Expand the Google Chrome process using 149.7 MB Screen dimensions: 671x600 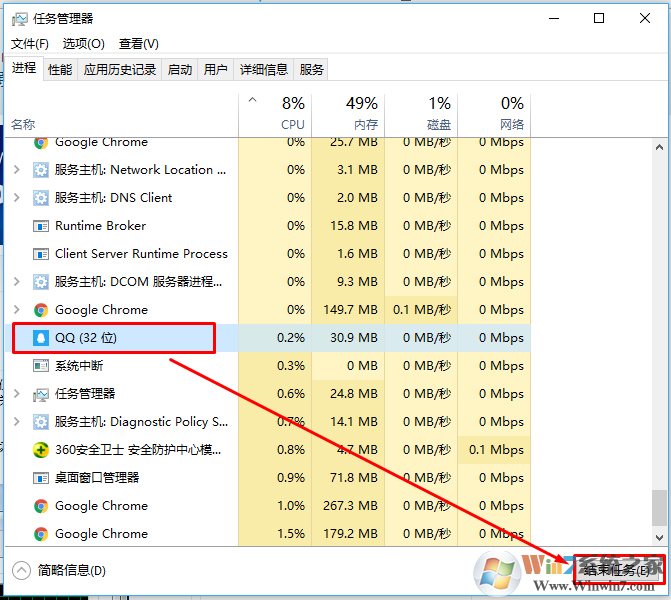click(16, 310)
